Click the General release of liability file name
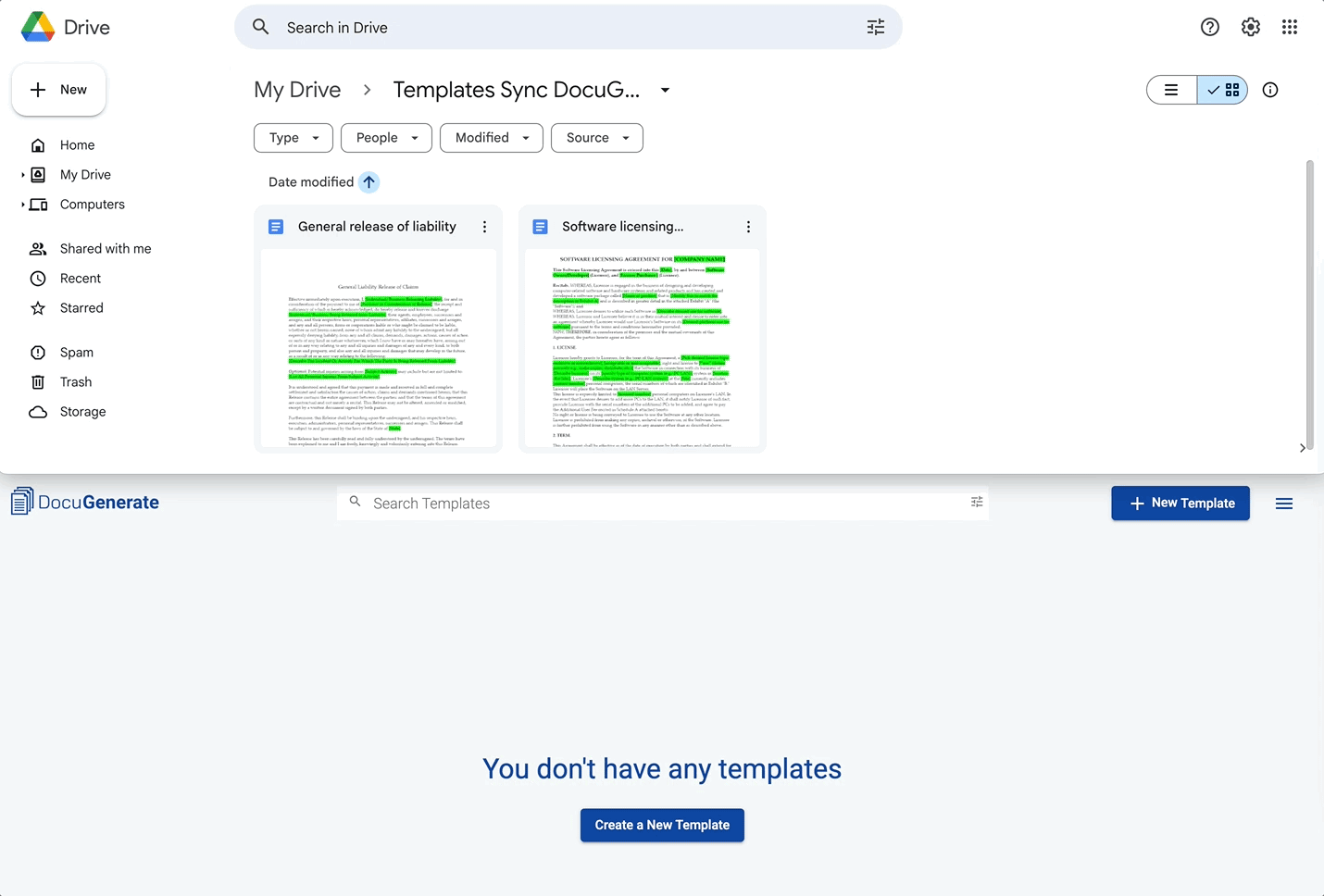This screenshot has width=1324, height=896. [377, 227]
